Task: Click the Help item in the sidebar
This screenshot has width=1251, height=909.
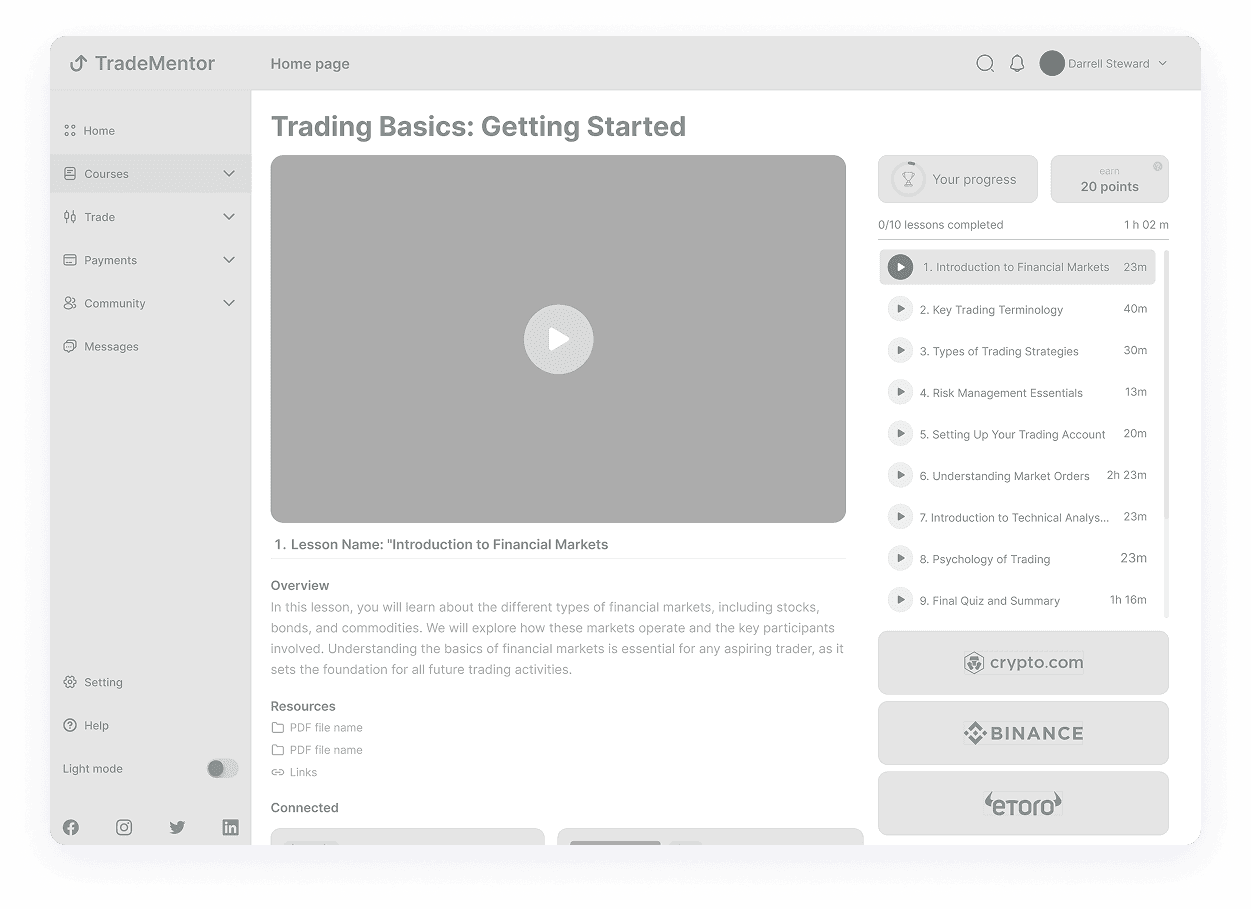Action: point(96,725)
